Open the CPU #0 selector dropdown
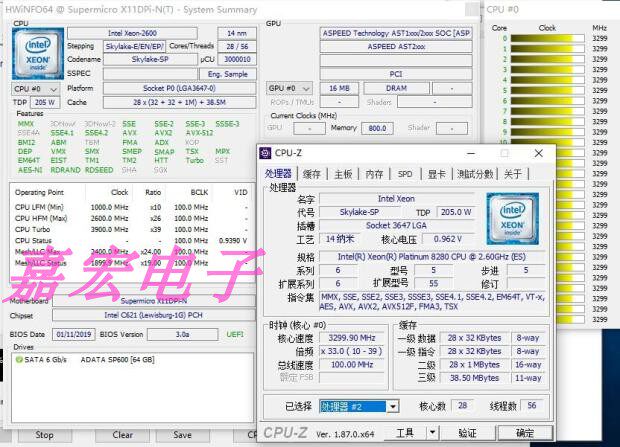 pos(36,89)
